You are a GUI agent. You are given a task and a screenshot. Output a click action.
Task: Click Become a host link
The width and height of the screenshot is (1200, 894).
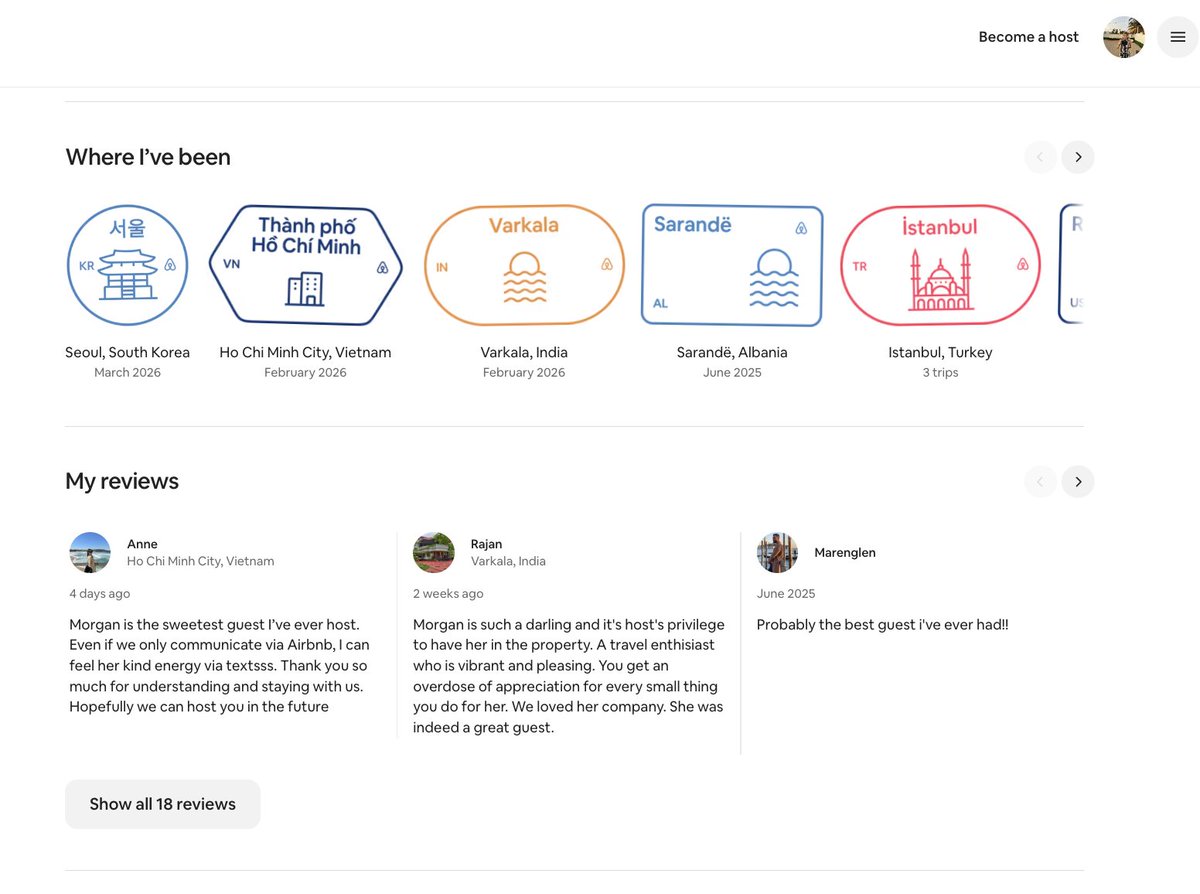pyautogui.click(x=1028, y=37)
